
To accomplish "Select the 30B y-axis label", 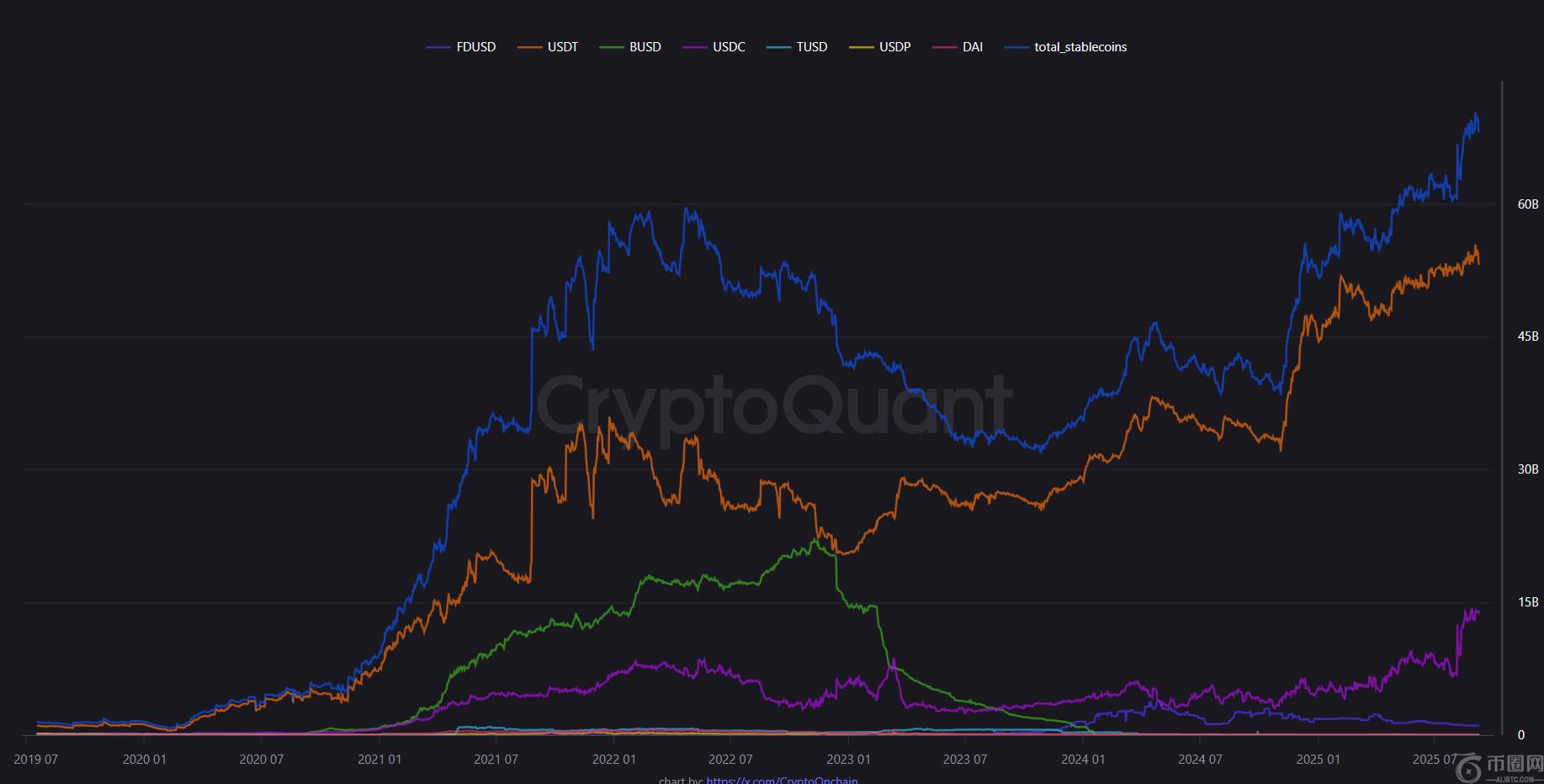I will (1527, 469).
